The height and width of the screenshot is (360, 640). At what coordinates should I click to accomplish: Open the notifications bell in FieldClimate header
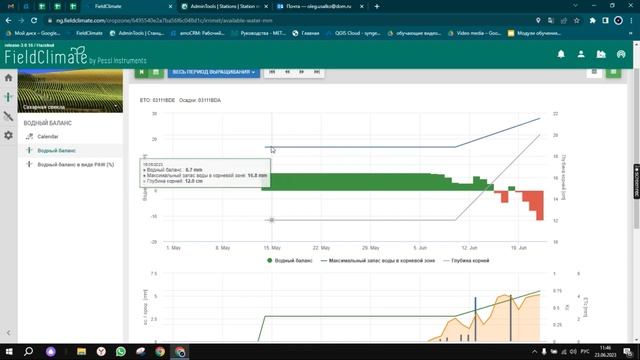[x=561, y=54]
